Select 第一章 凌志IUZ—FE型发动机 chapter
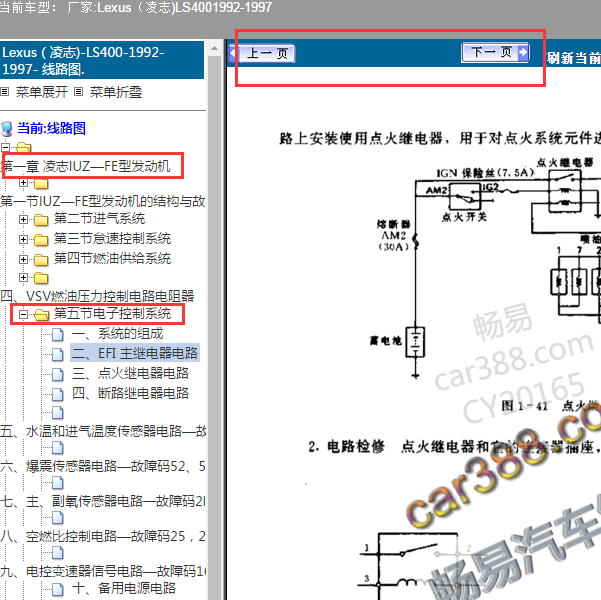 [x=85, y=166]
